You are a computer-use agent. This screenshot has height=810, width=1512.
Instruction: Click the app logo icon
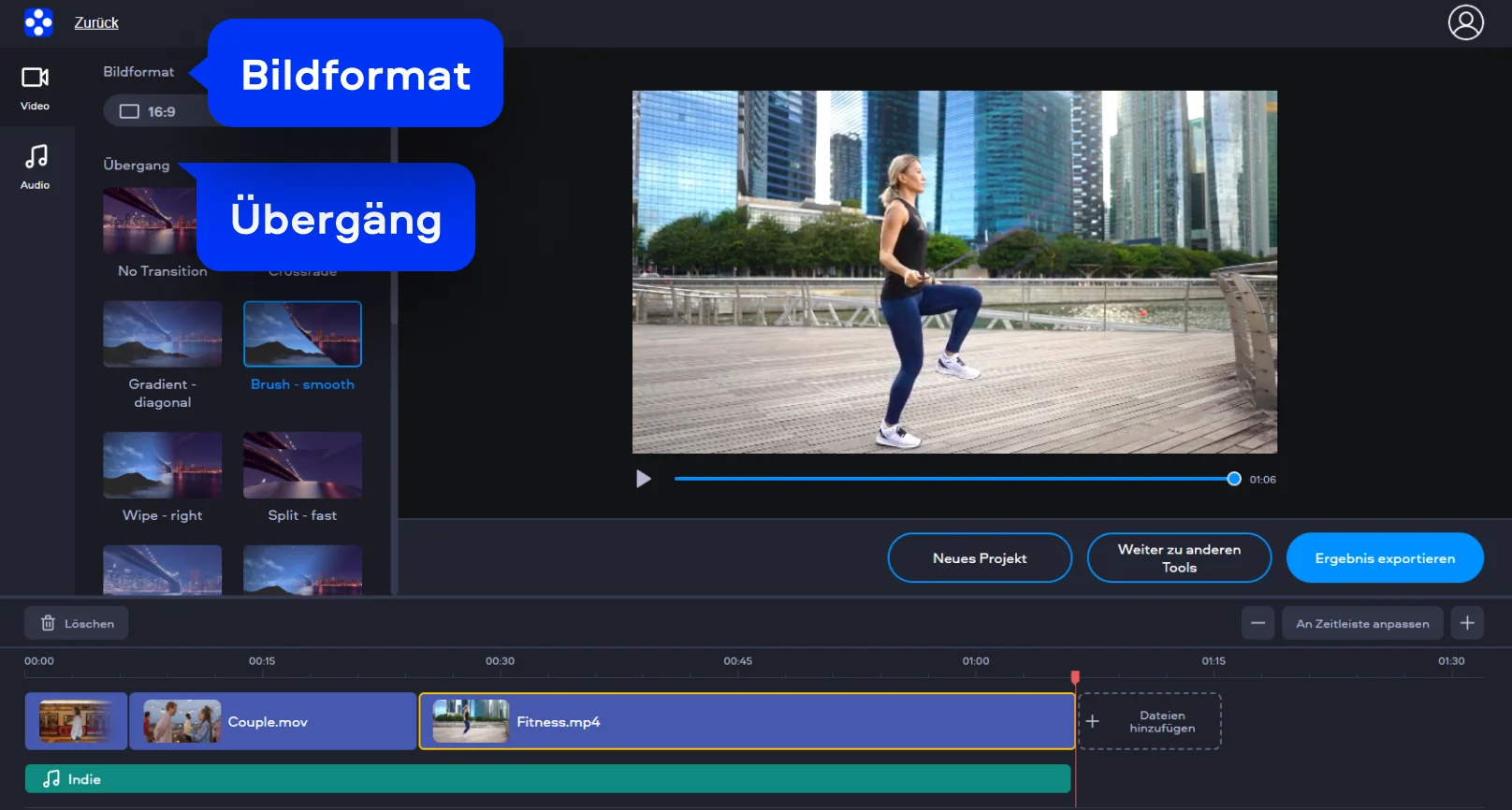[x=38, y=22]
